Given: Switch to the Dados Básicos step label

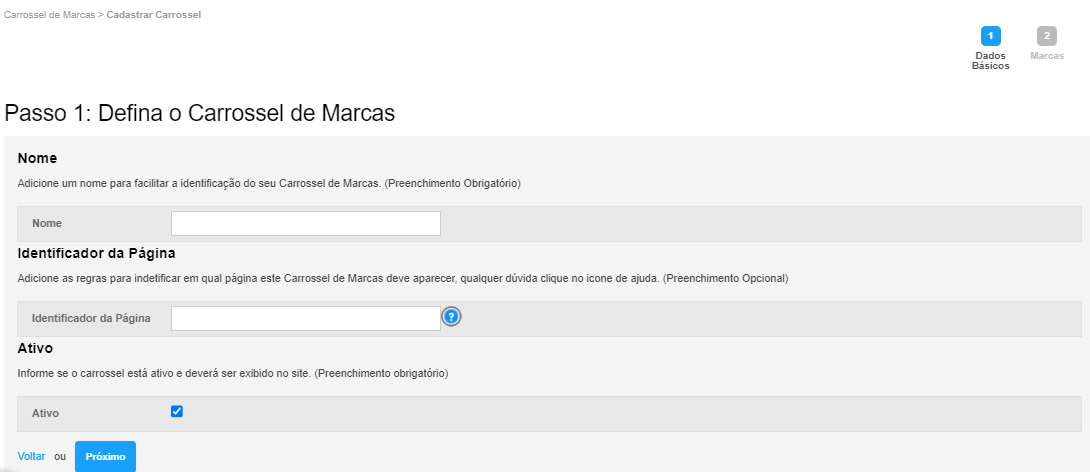Looking at the screenshot, I should pyautogui.click(x=991, y=61).
